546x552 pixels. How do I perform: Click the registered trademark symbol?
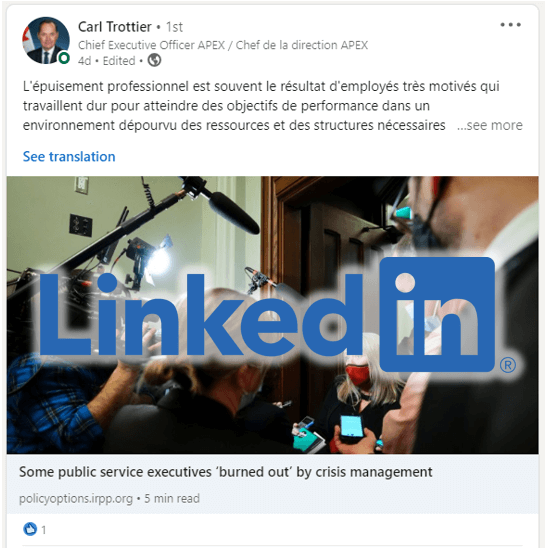(x=508, y=365)
